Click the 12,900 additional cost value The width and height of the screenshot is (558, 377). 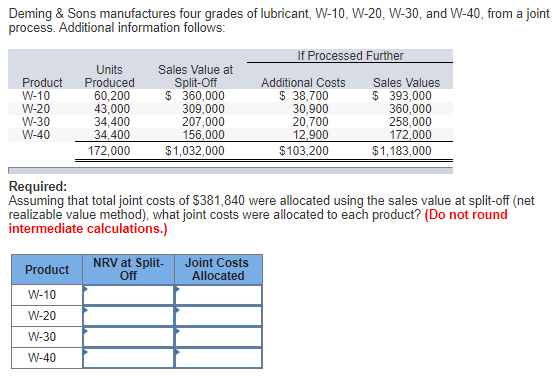coord(310,135)
